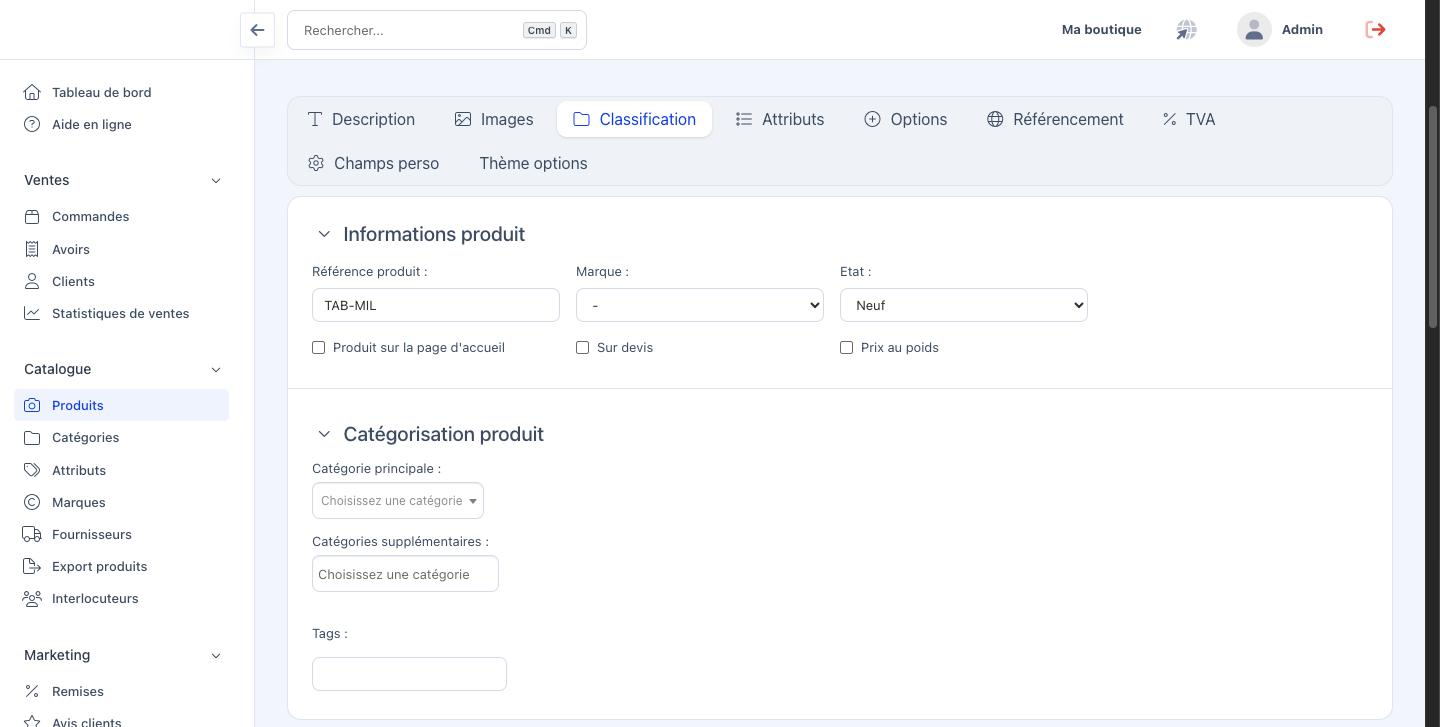Collapse the Informations produit section
1440x727 pixels.
pos(324,234)
